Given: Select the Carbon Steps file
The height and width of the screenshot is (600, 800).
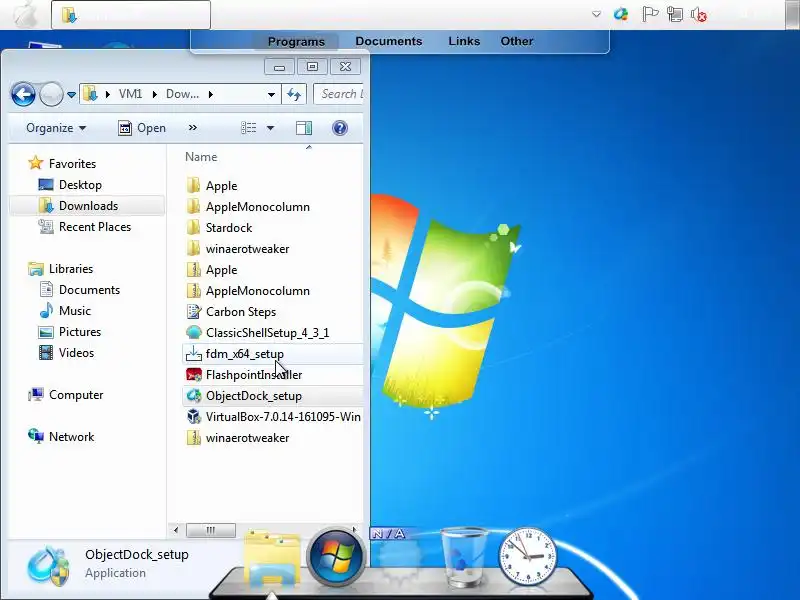Looking at the screenshot, I should coord(240,312).
